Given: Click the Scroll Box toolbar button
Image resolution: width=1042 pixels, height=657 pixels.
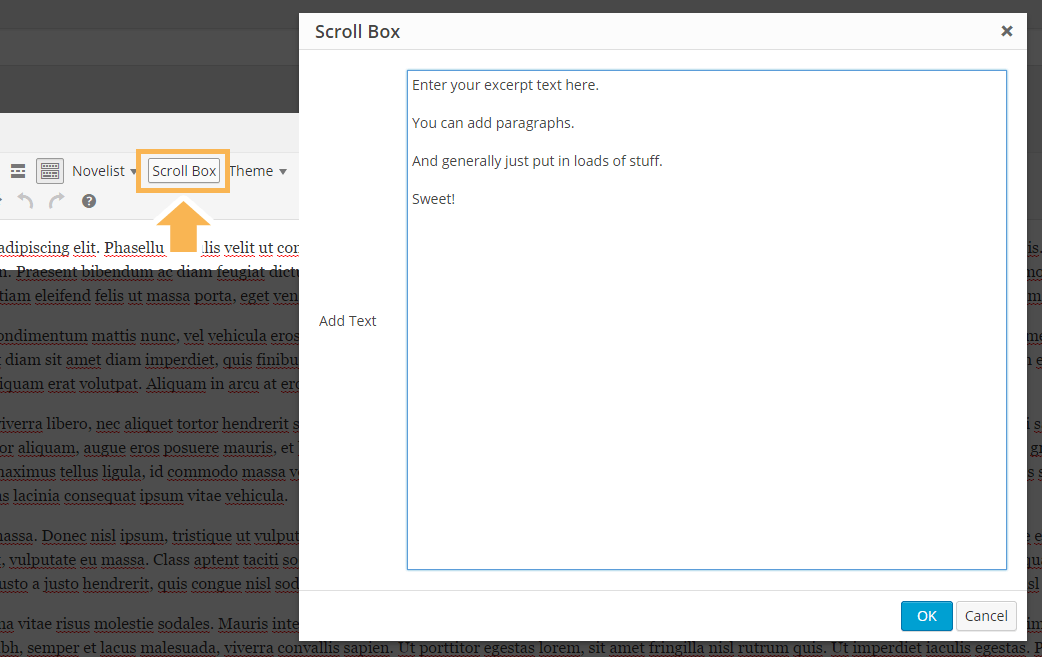Looking at the screenshot, I should pos(183,170).
